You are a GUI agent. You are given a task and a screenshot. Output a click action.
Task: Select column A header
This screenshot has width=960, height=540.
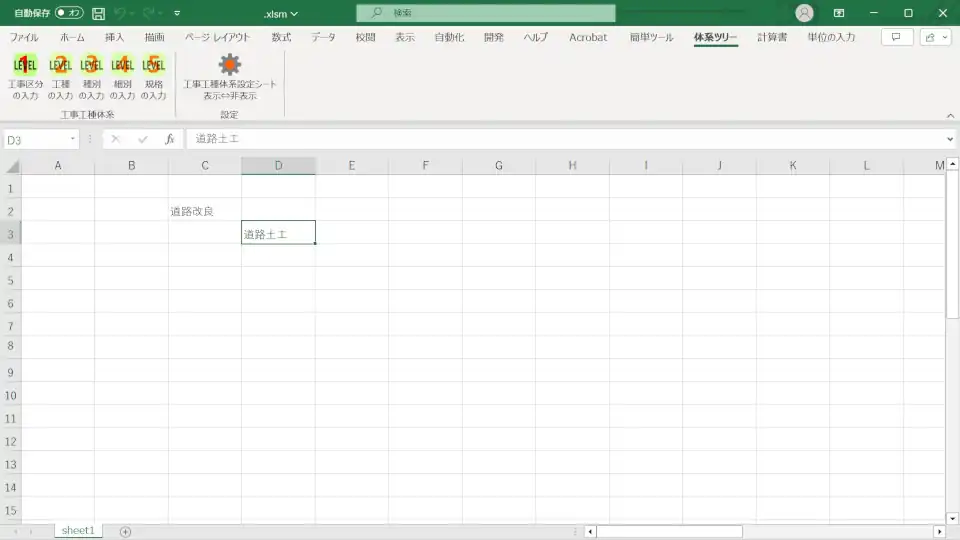coord(58,166)
